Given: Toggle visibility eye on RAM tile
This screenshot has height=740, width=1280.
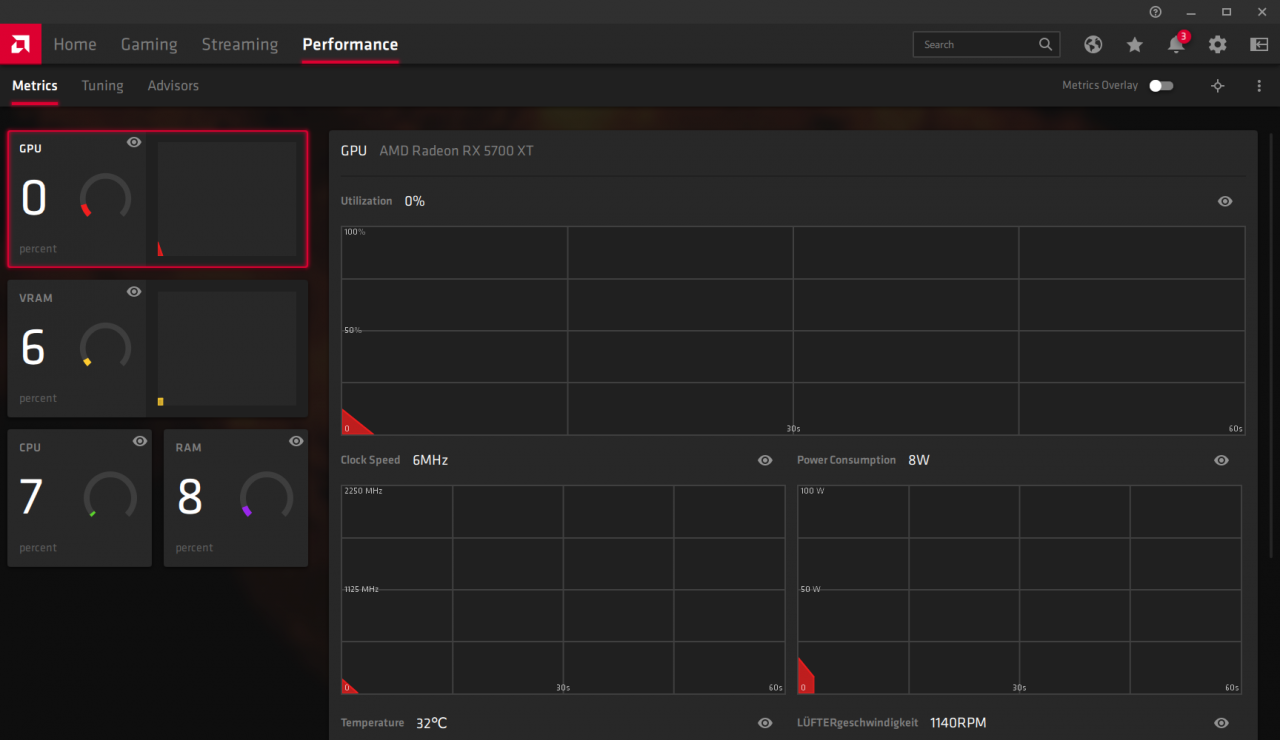Looking at the screenshot, I should [x=296, y=441].
